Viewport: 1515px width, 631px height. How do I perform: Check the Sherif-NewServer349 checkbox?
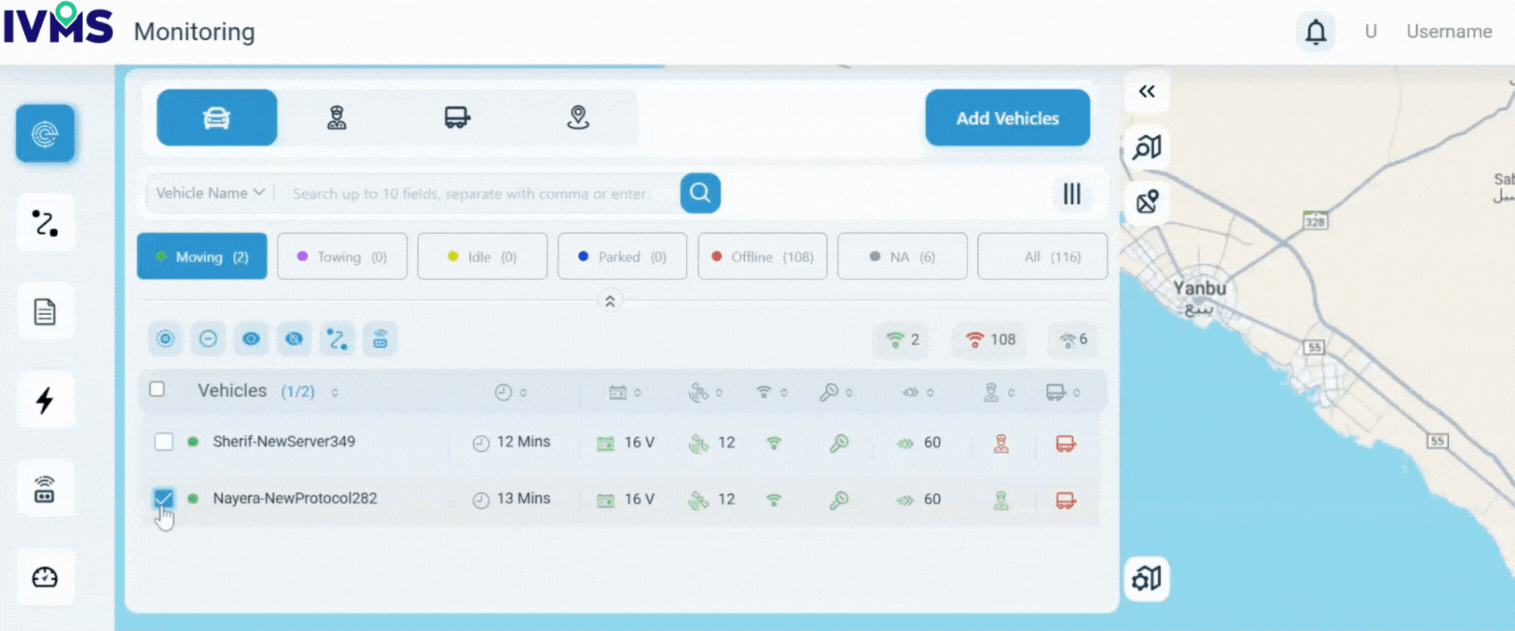coord(164,442)
